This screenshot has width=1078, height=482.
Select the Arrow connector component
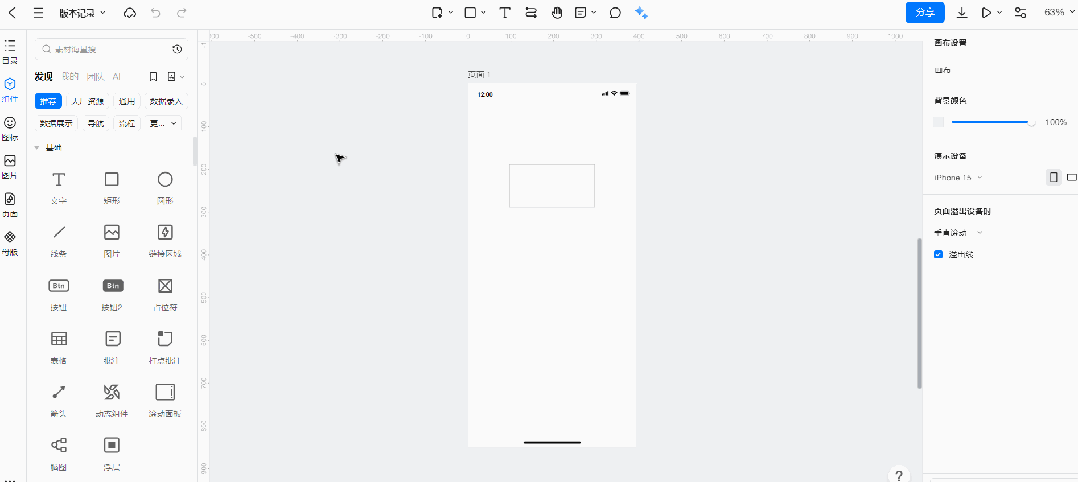tap(59, 391)
